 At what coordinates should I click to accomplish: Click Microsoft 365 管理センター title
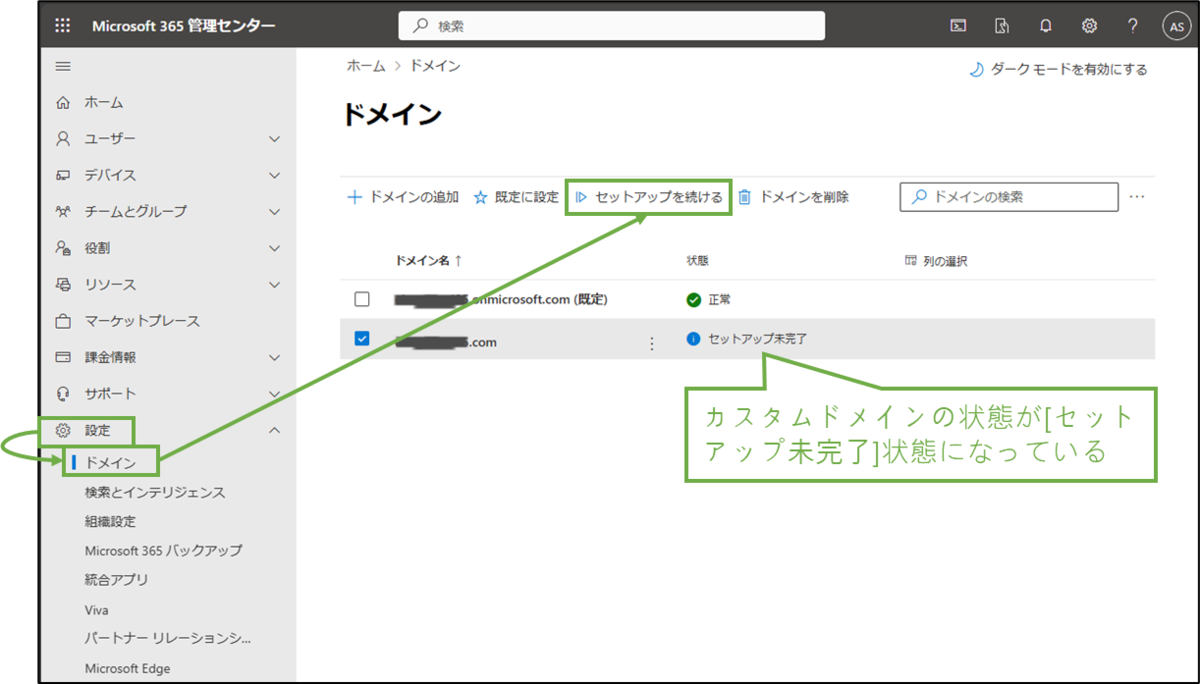point(184,26)
